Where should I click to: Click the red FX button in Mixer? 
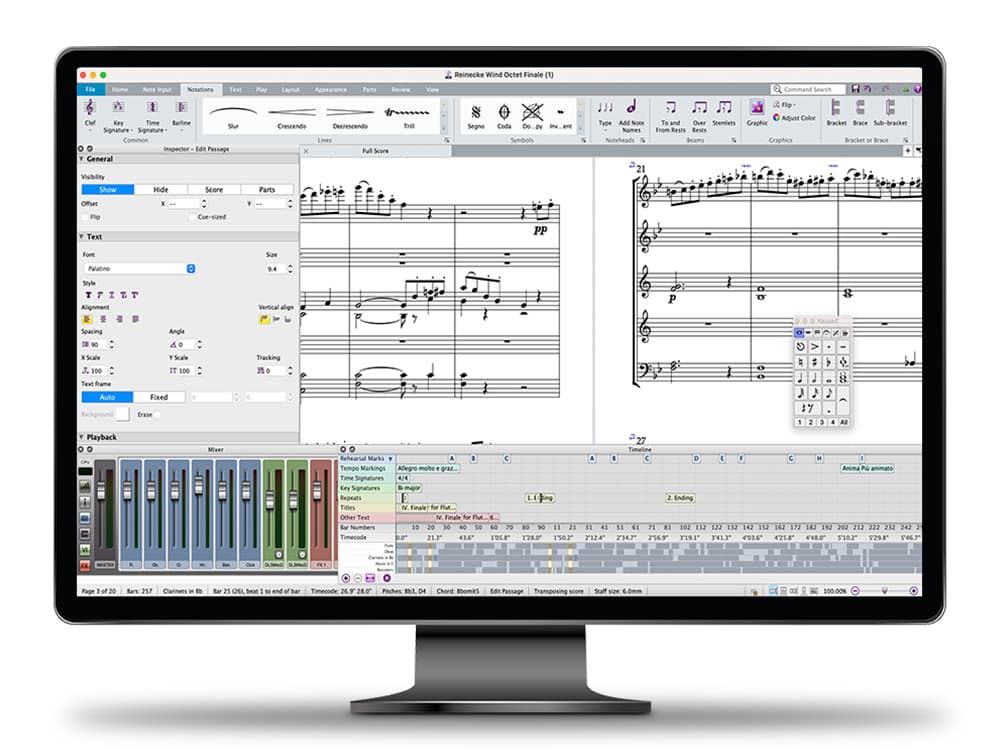[85, 565]
